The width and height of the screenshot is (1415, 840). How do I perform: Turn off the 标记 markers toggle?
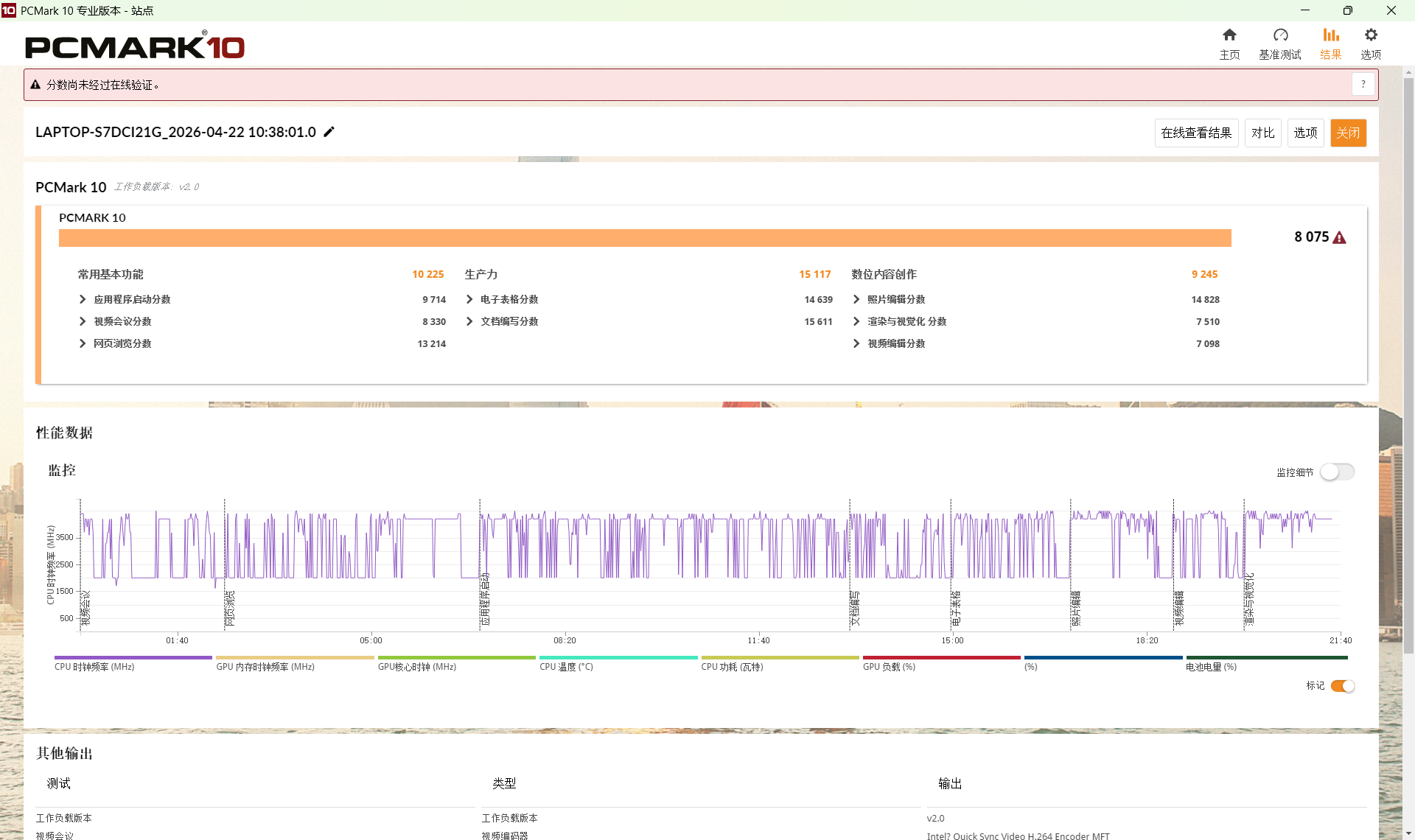pyautogui.click(x=1343, y=686)
